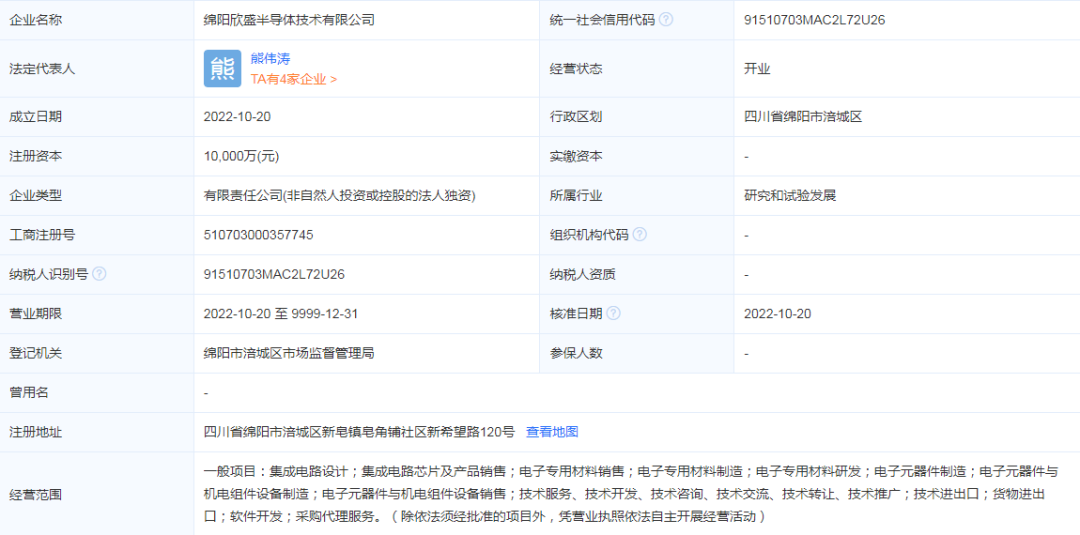Click the help icon beside 纳税人识别号
Screen dimensions: 1080x535
coord(99,274)
